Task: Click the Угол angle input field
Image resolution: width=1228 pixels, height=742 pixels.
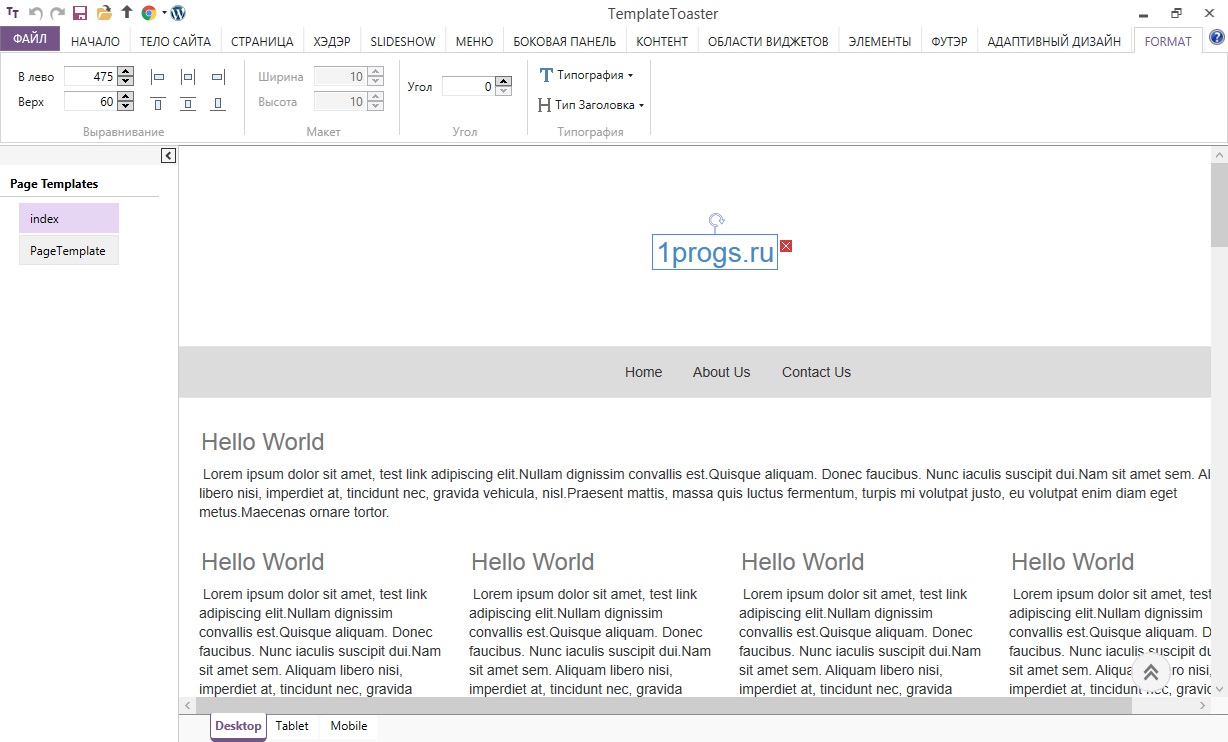Action: pos(468,87)
